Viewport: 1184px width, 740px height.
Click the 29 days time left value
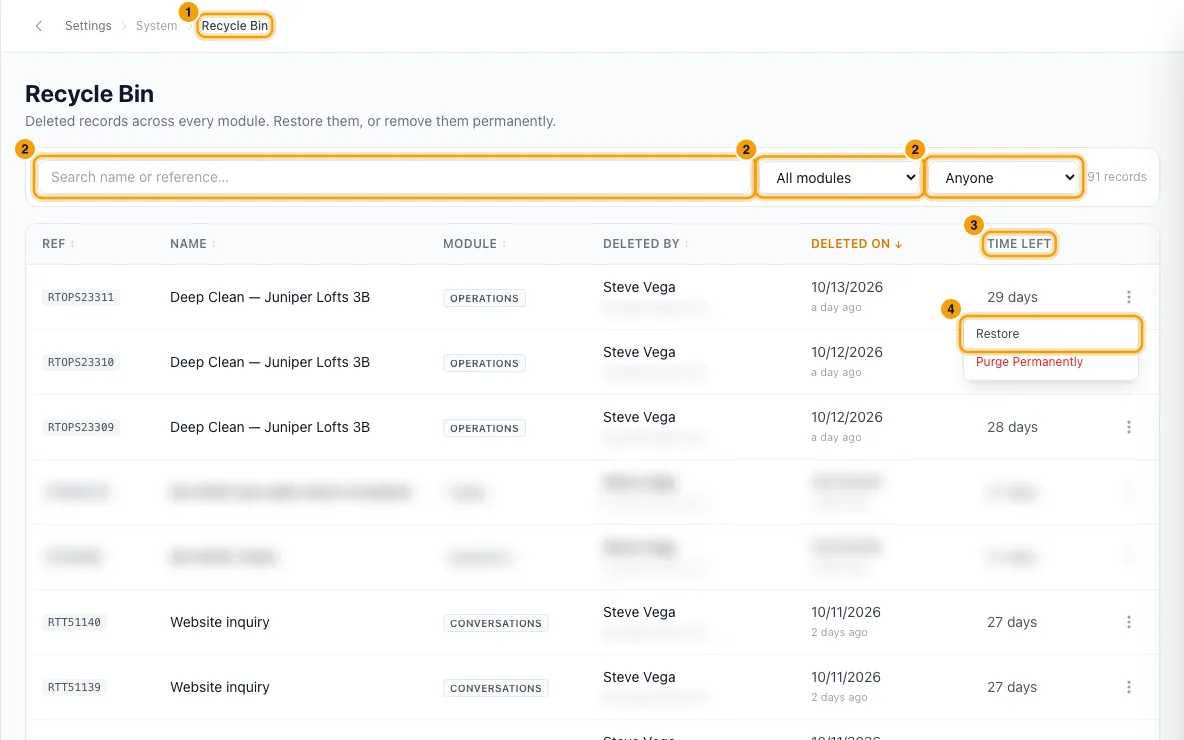1012,298
